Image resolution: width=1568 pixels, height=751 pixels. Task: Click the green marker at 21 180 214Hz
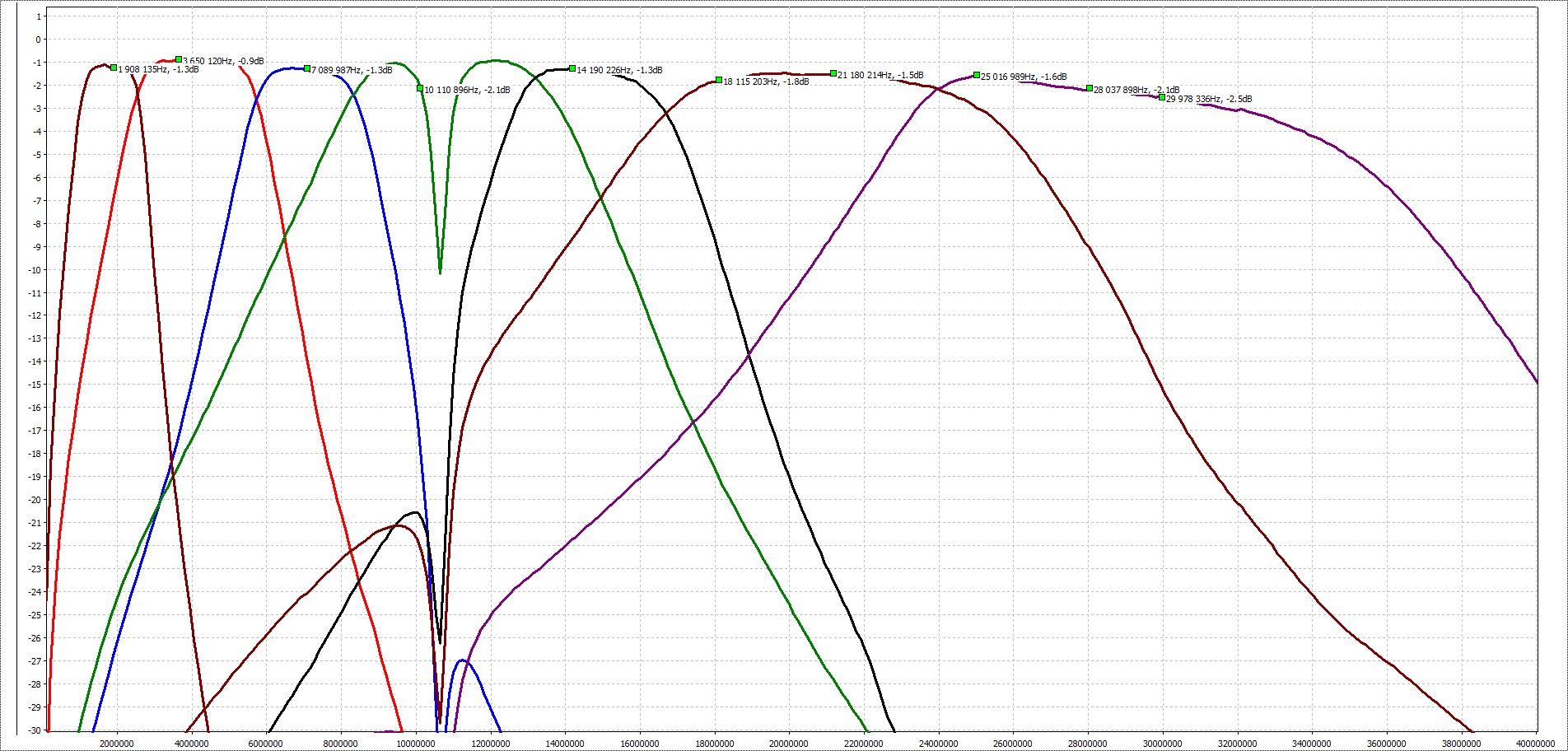[833, 73]
